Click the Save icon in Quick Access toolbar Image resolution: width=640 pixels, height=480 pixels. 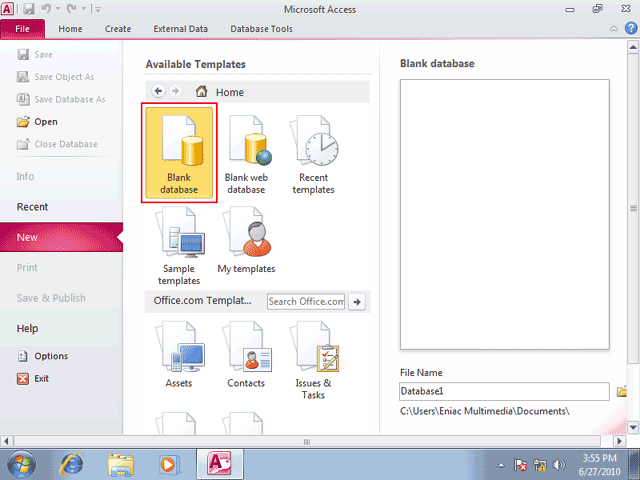(x=29, y=9)
